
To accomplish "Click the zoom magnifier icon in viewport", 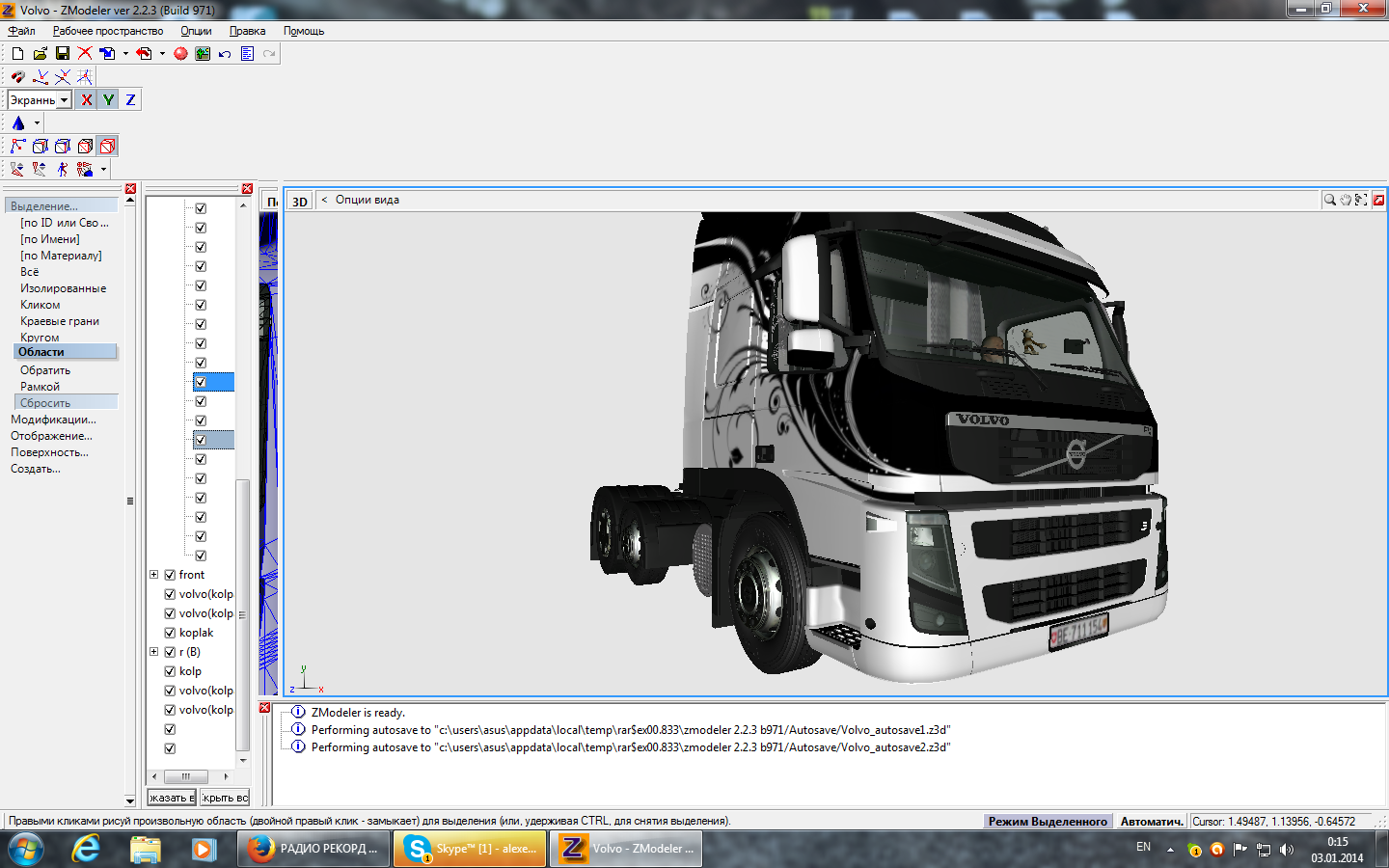I will 1330,200.
